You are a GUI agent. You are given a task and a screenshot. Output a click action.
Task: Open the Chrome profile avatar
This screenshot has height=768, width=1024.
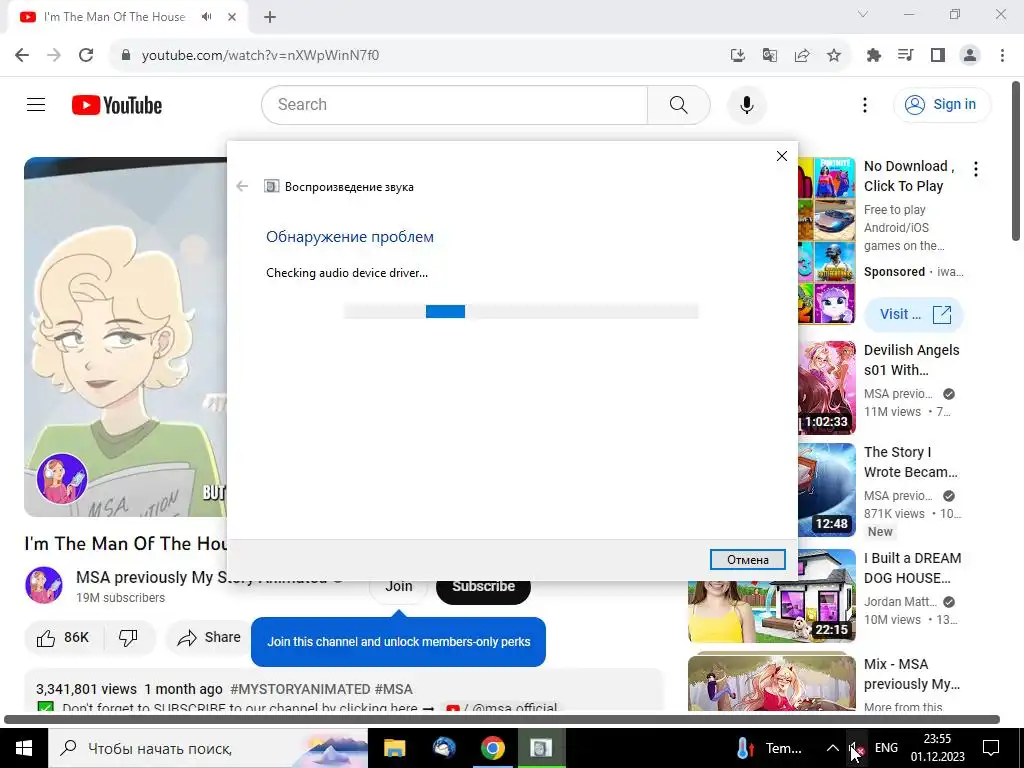(970, 55)
